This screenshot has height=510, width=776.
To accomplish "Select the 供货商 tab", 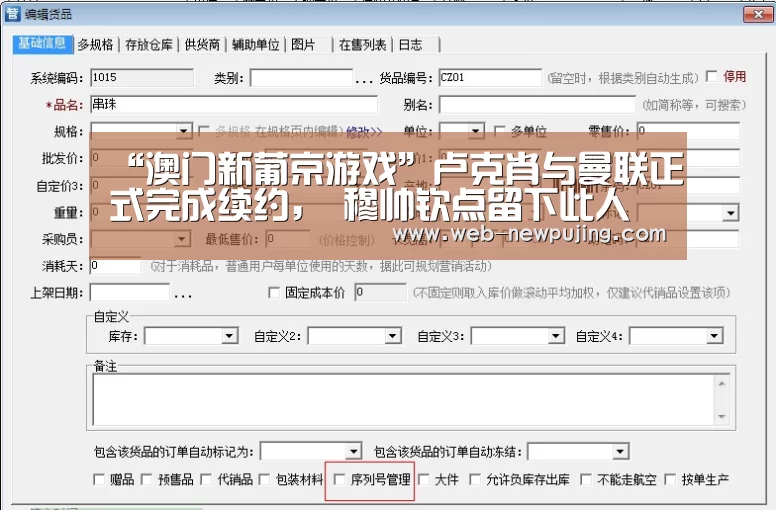I will tap(202, 45).
